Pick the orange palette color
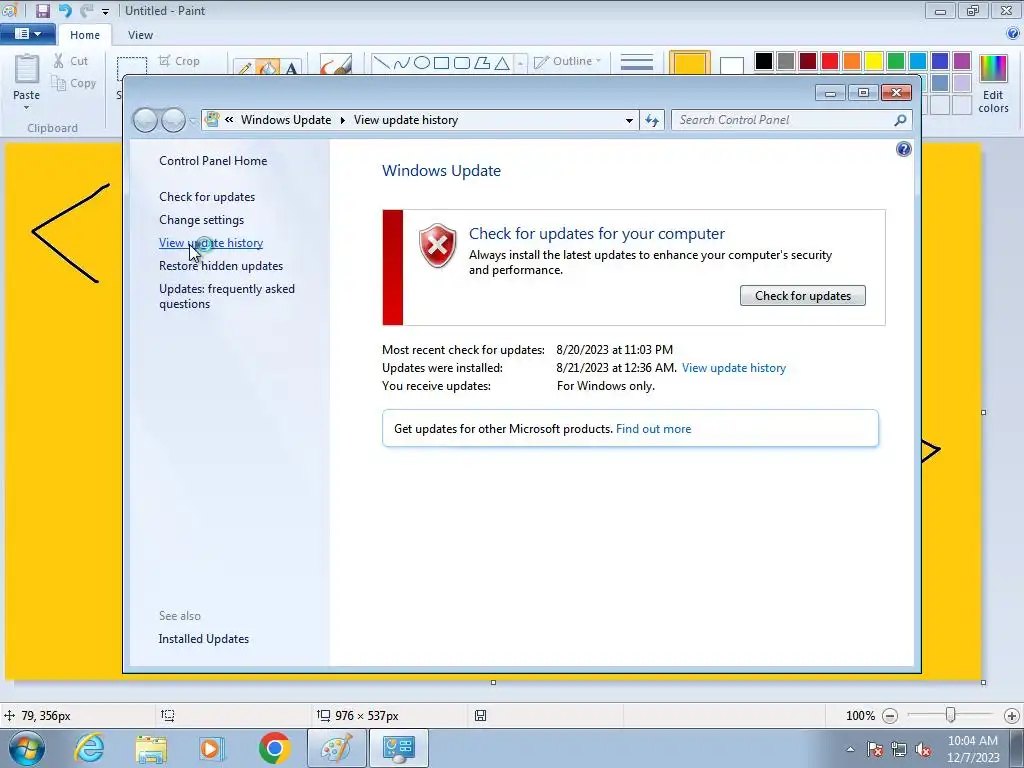This screenshot has height=768, width=1024. (852, 61)
